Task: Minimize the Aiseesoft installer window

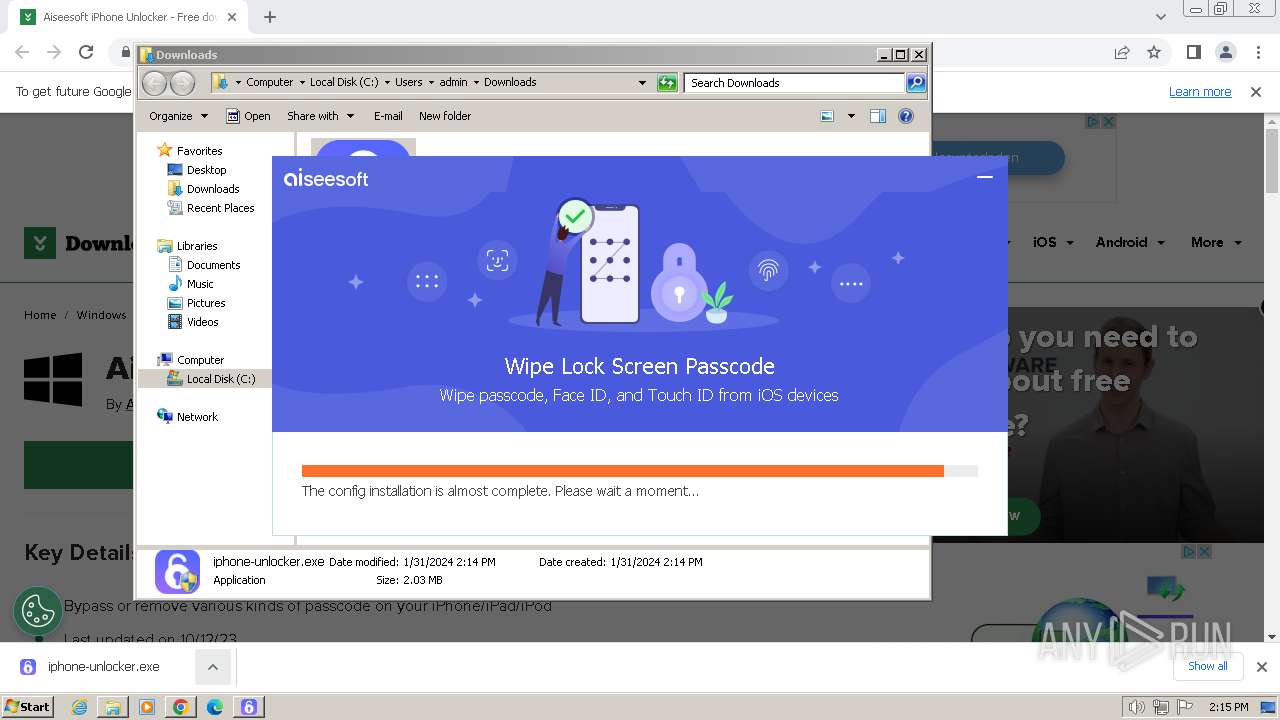Action: click(x=984, y=177)
